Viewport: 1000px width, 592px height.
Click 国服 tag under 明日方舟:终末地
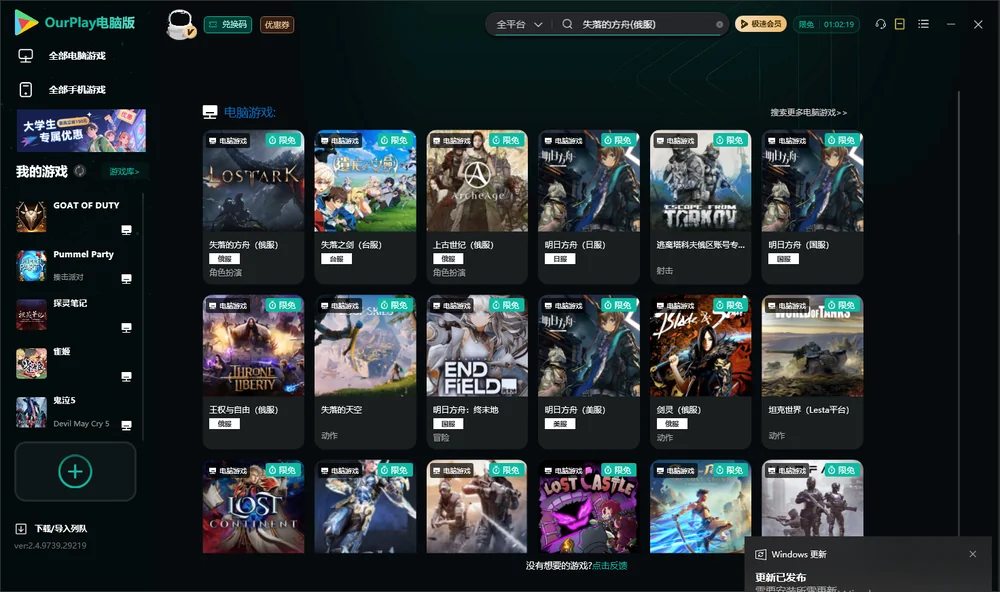tap(448, 424)
